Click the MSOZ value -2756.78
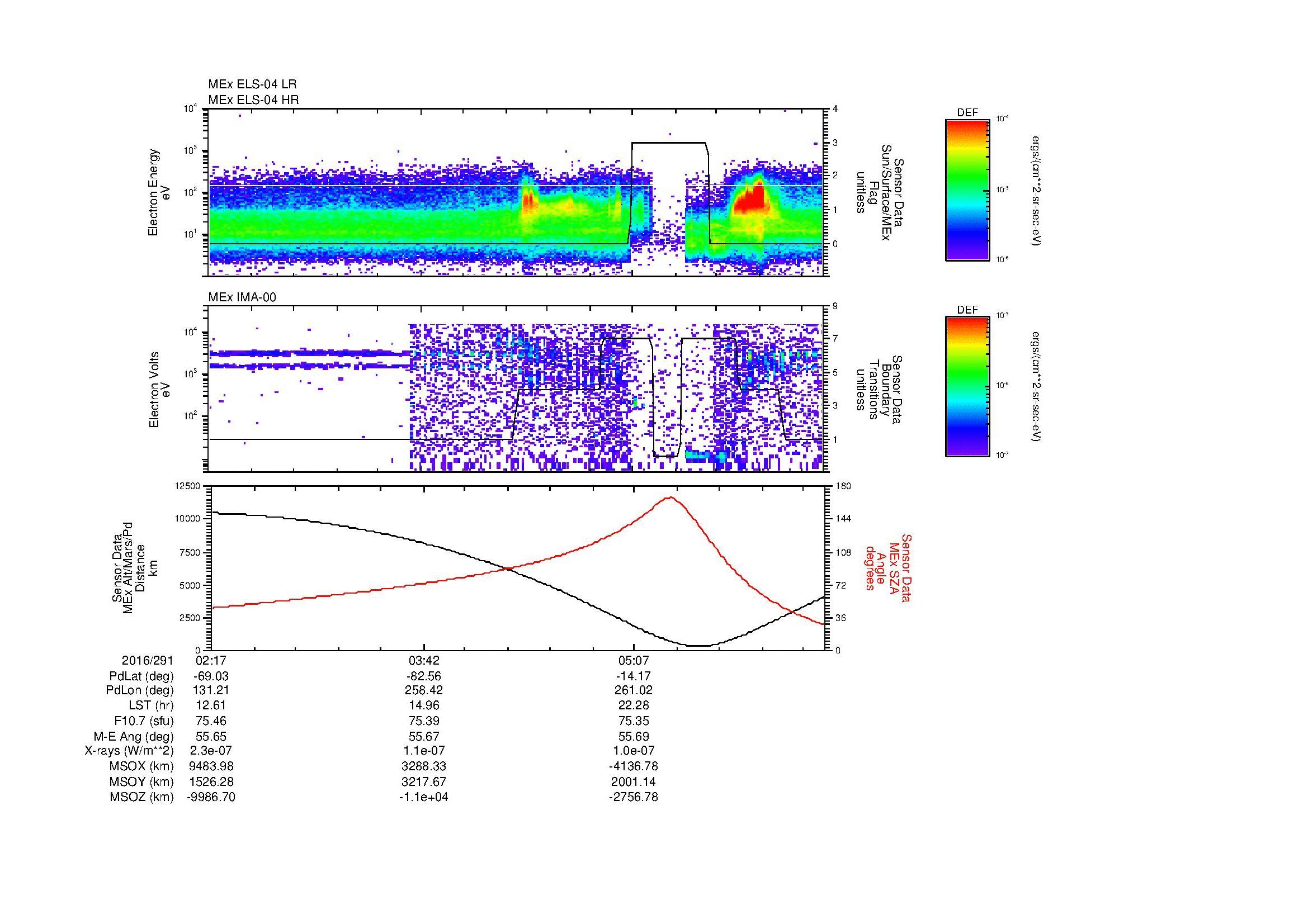1308x924 pixels. tap(634, 797)
